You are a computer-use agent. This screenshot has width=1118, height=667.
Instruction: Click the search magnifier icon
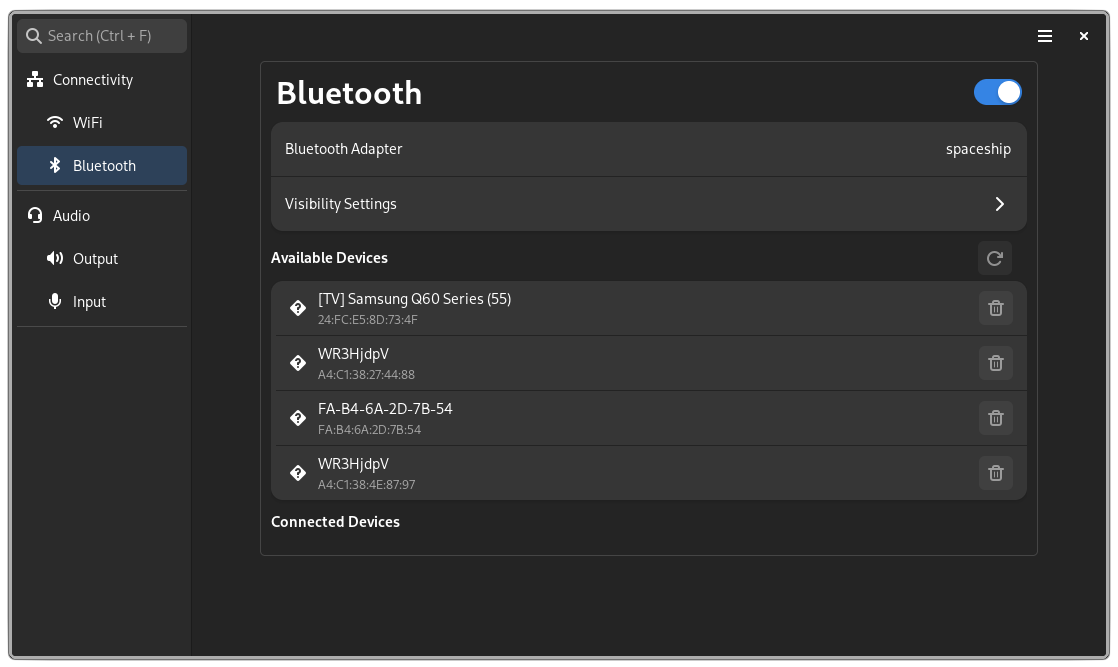pyautogui.click(x=34, y=36)
